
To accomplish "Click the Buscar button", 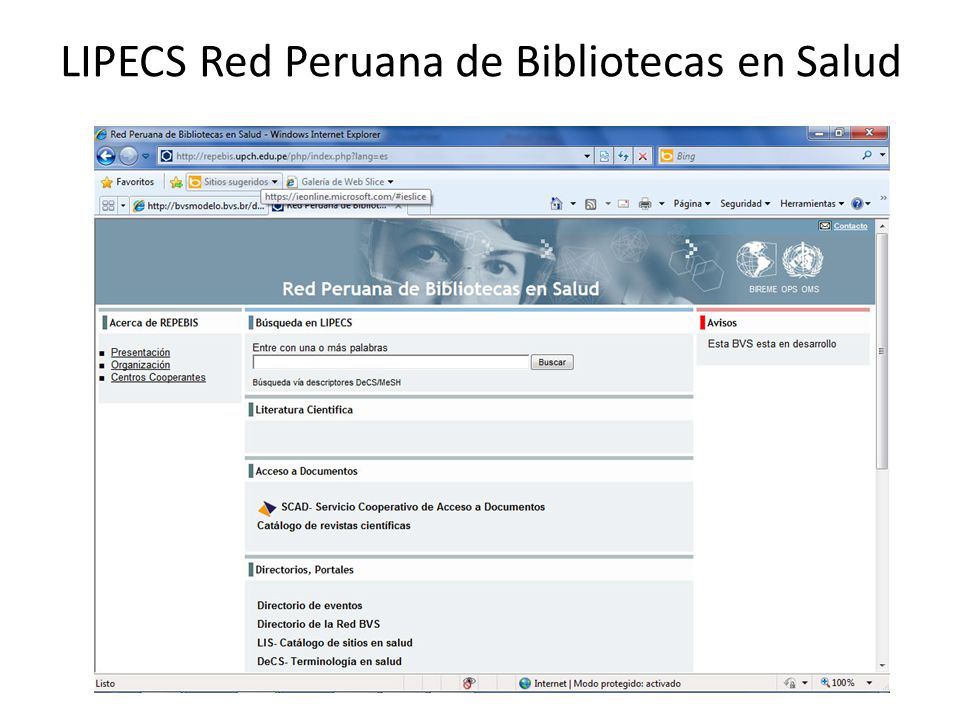I will click(552, 362).
